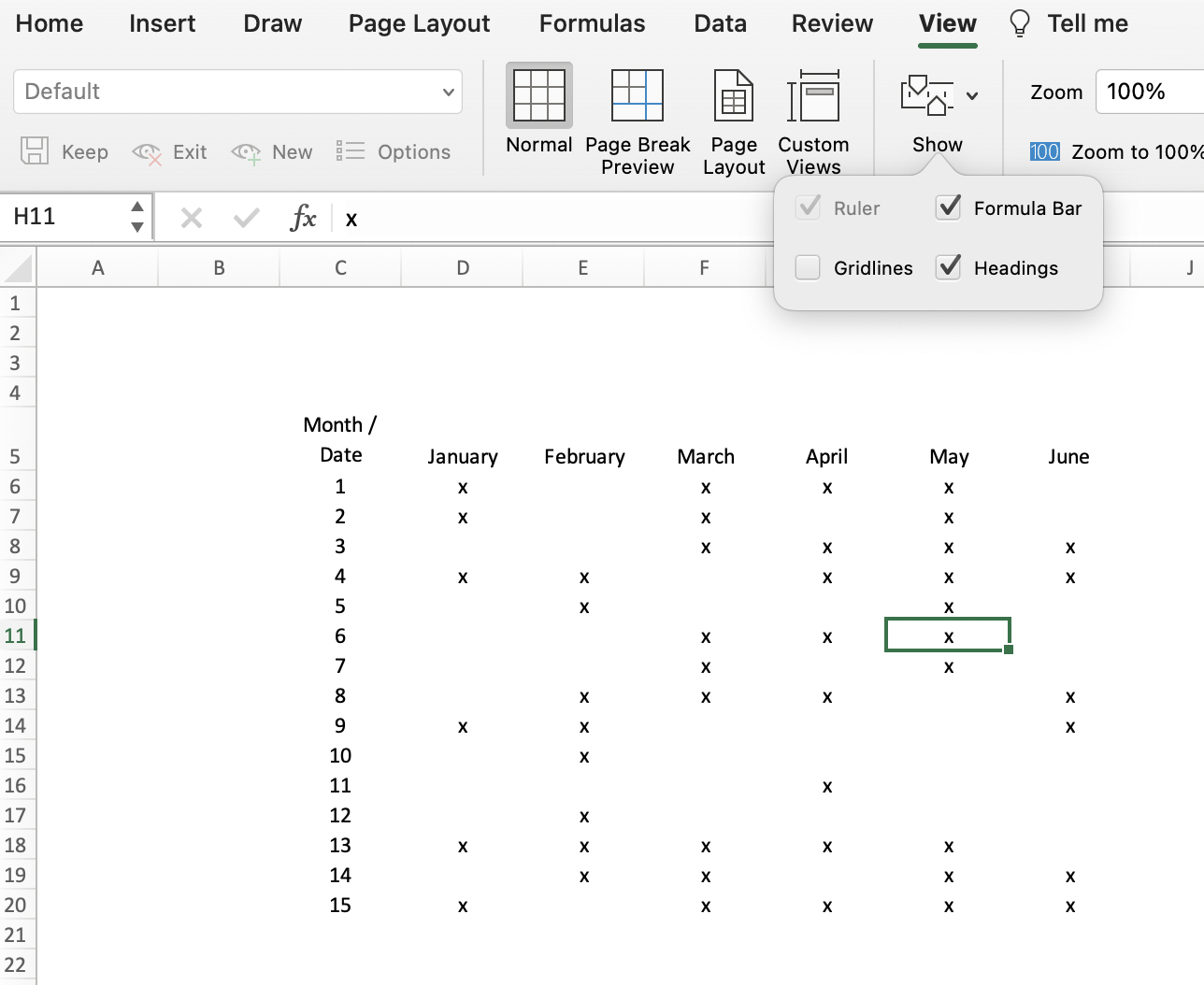
Task: Select column C header
Action: coord(340,268)
